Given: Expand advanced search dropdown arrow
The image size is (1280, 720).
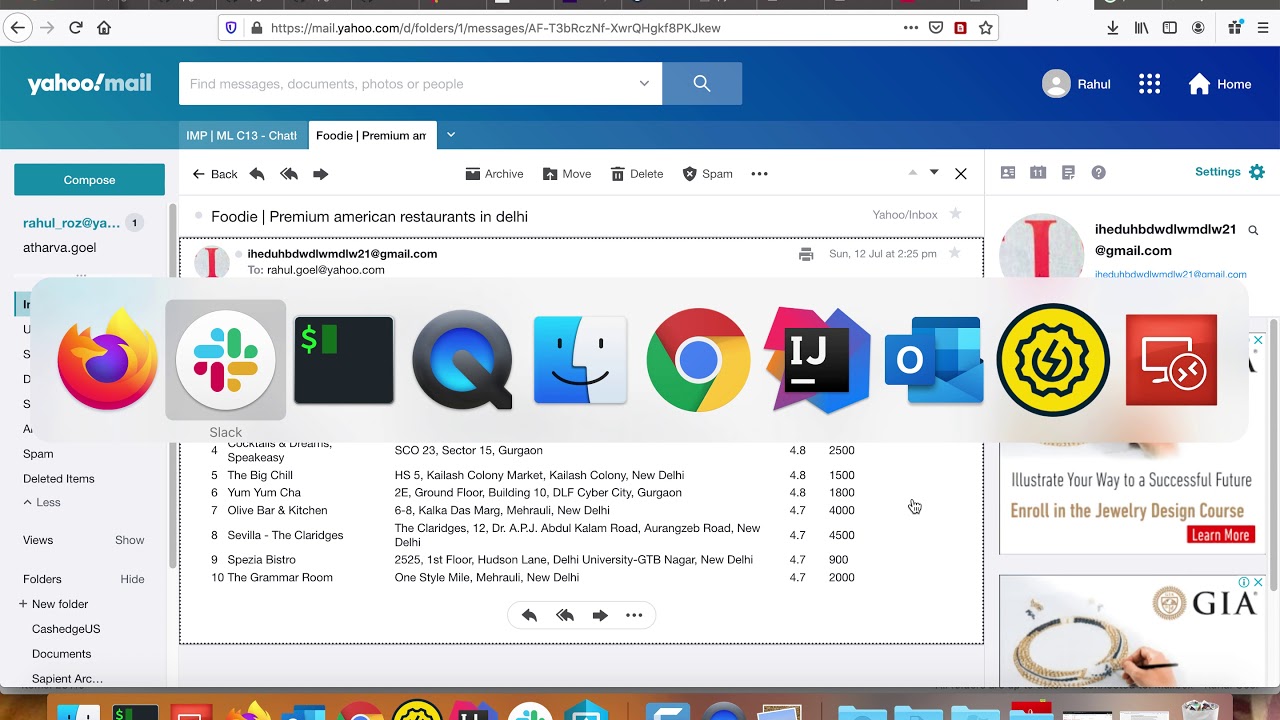Looking at the screenshot, I should 645,84.
